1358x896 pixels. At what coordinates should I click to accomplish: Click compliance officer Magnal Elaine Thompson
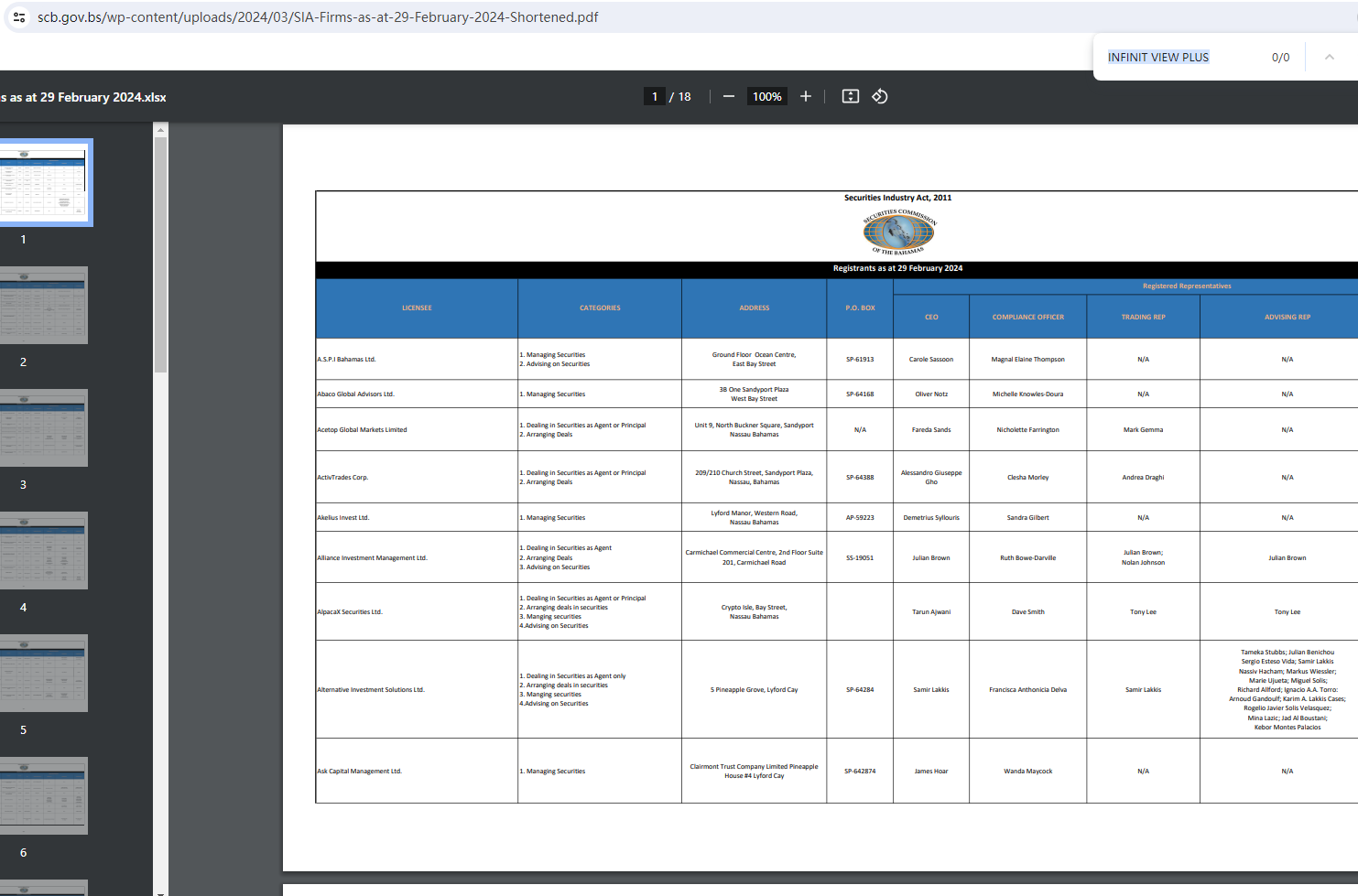pyautogui.click(x=1028, y=360)
